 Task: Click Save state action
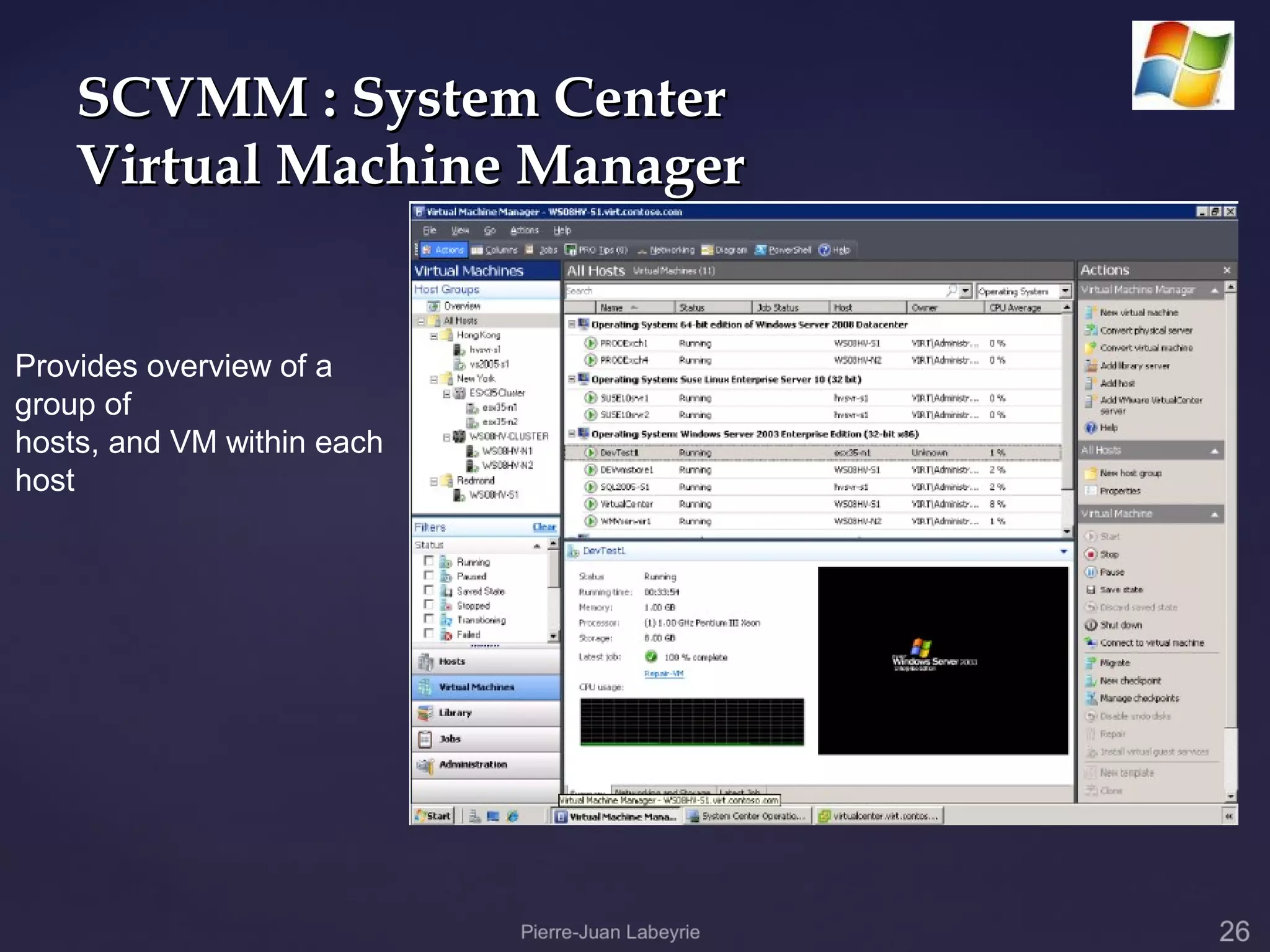click(1114, 589)
